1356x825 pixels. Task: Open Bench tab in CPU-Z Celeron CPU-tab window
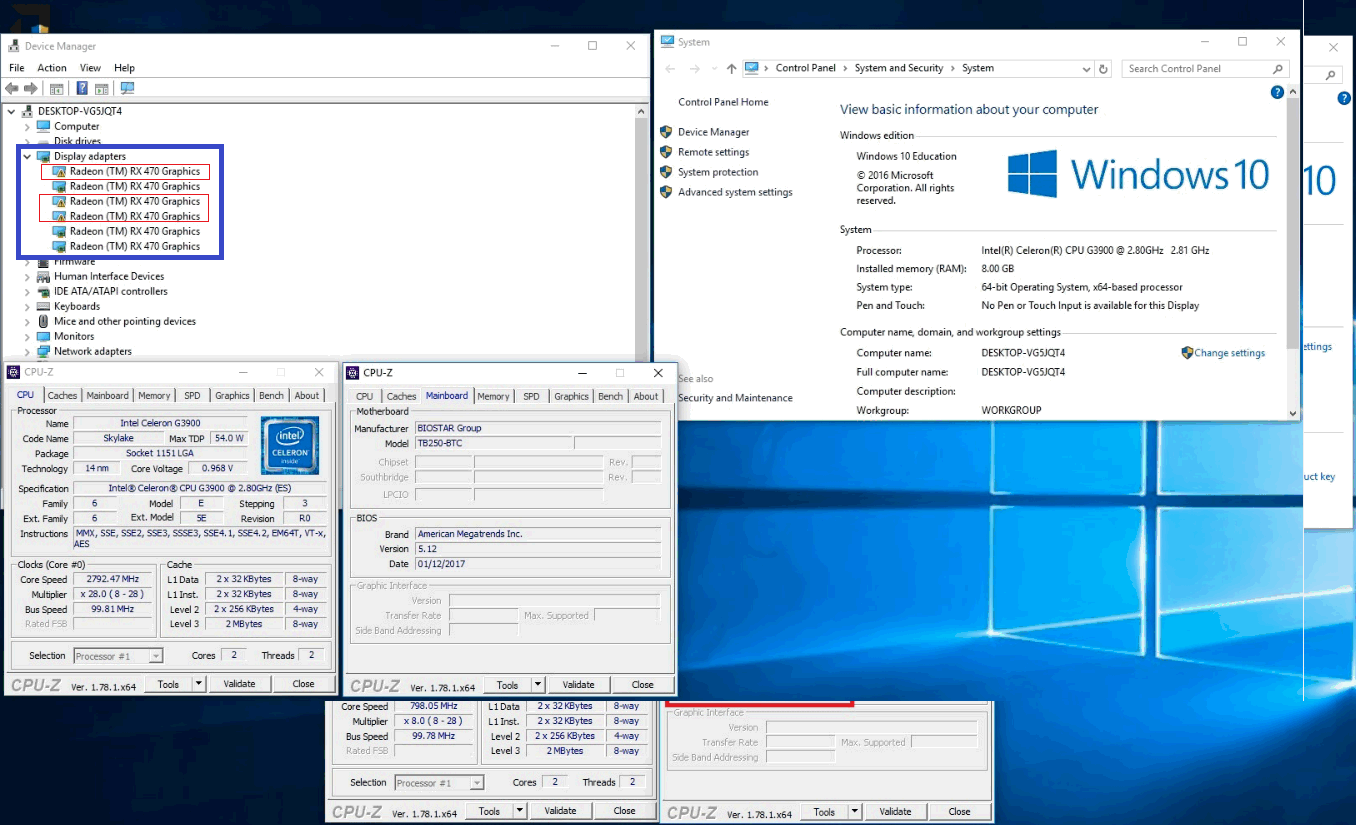271,396
